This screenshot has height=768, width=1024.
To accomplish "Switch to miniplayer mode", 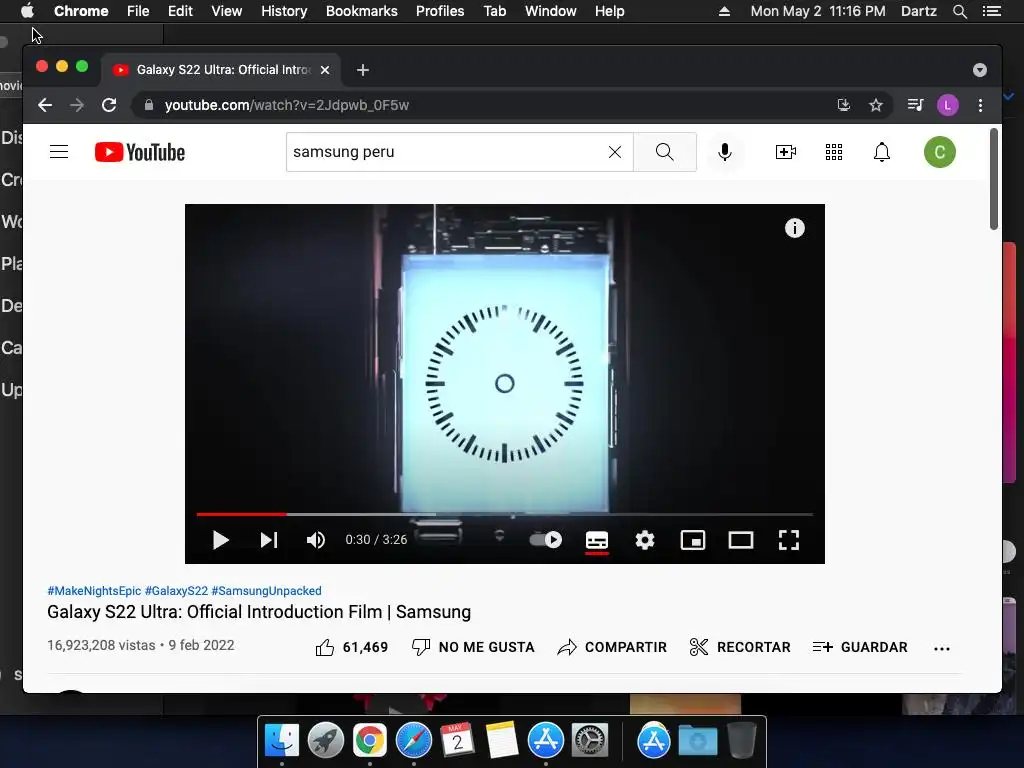I will [693, 540].
